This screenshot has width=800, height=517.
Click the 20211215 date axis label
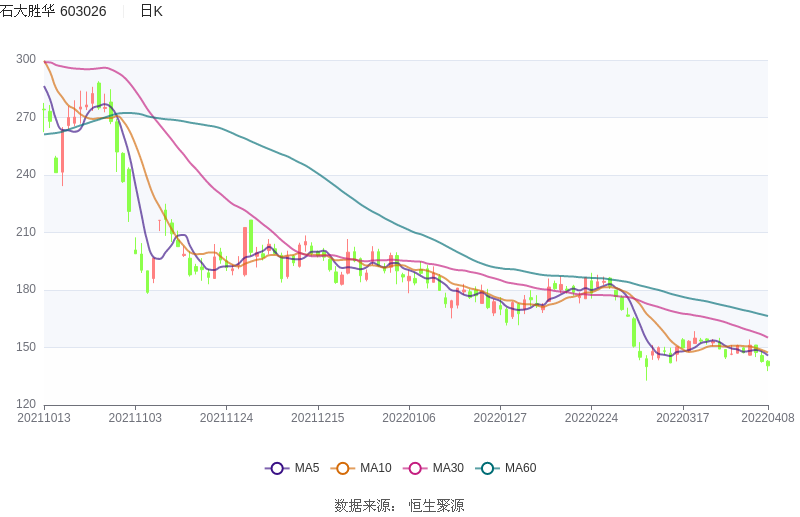click(318, 418)
